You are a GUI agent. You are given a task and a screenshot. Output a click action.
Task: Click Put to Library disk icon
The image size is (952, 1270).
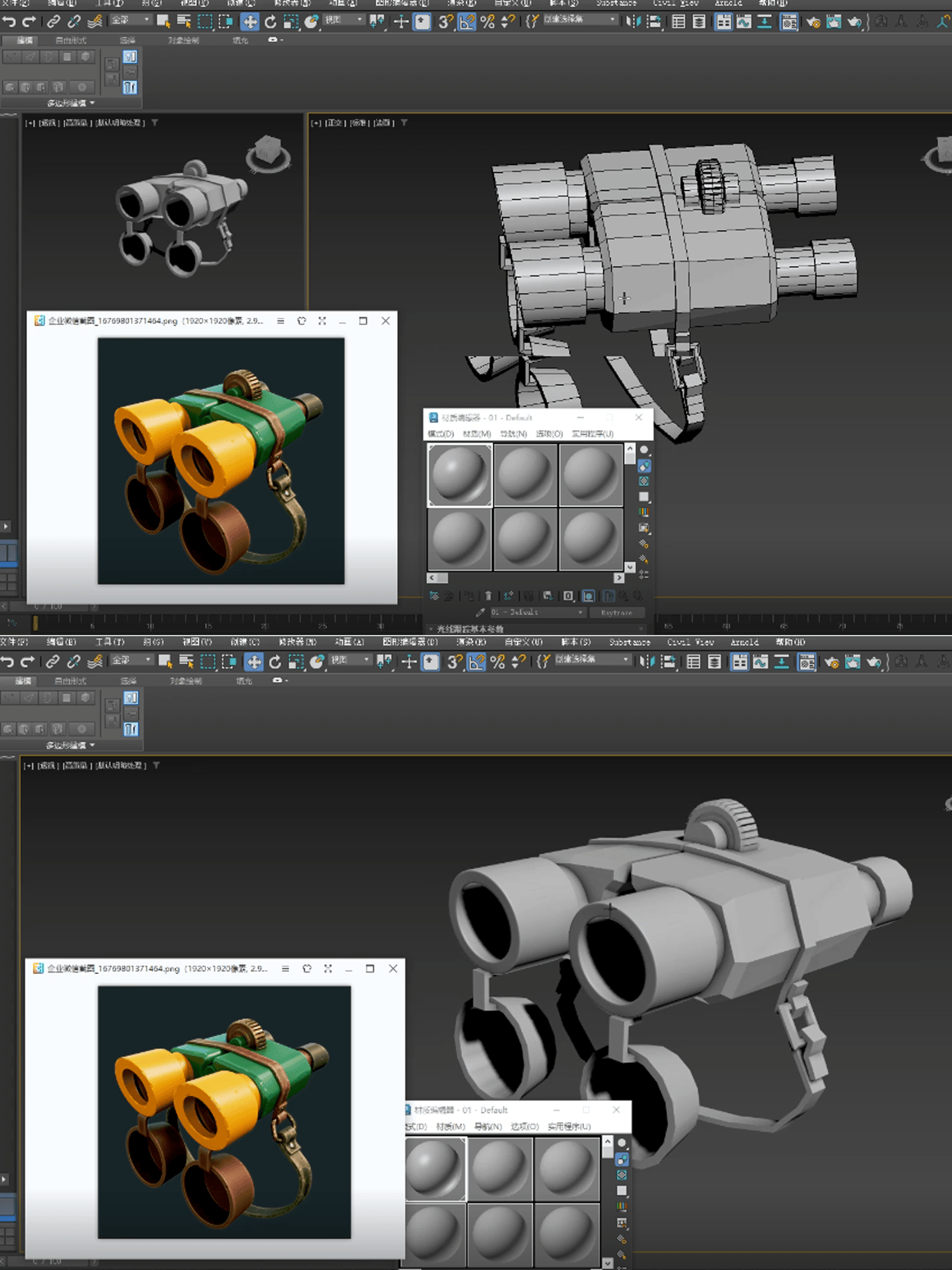click(547, 596)
